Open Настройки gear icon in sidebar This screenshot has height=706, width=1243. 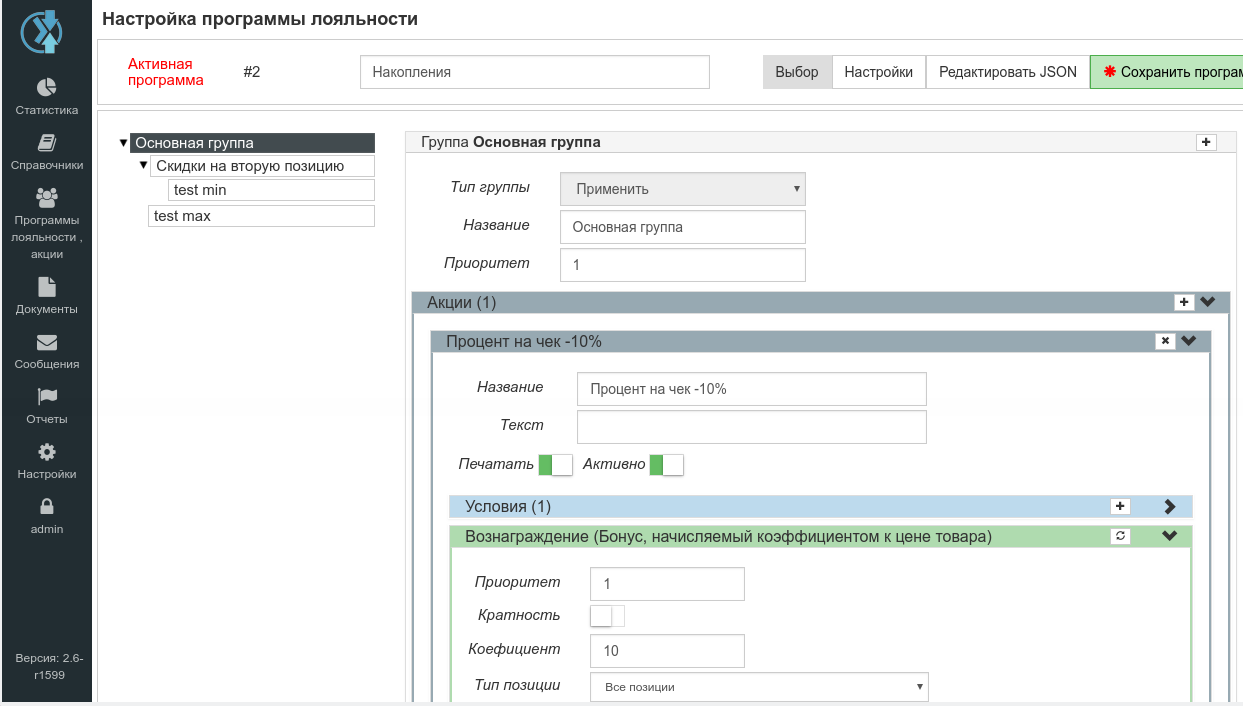pos(47,452)
